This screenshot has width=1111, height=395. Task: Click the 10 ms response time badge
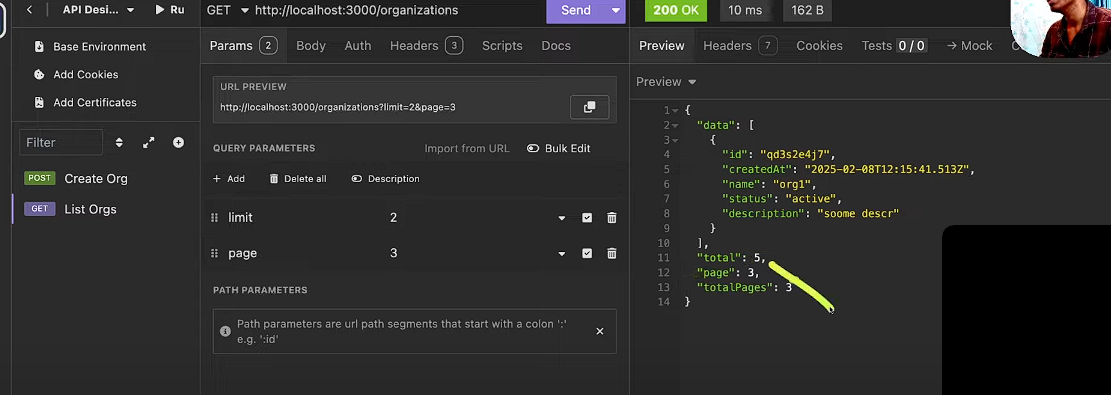point(744,10)
